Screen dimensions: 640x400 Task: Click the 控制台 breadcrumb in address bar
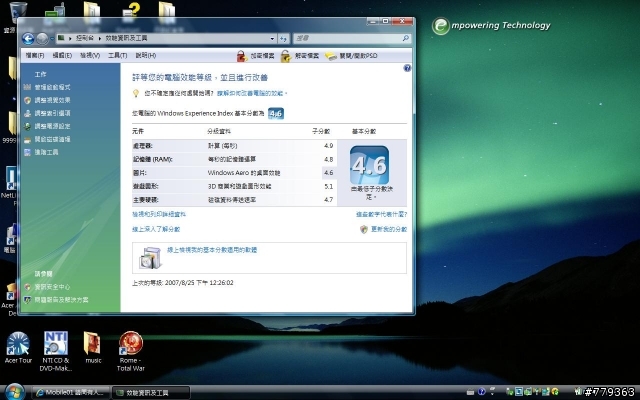[x=85, y=38]
